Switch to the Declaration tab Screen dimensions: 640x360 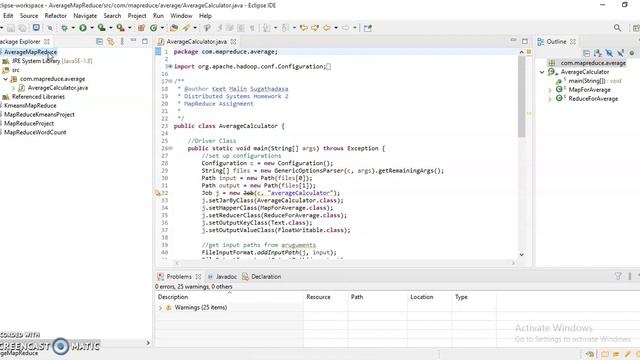(x=262, y=276)
